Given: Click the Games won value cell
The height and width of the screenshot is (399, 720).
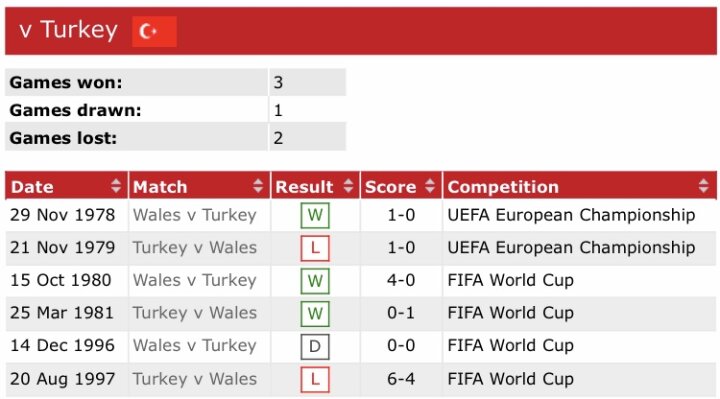Looking at the screenshot, I should click(x=308, y=83).
